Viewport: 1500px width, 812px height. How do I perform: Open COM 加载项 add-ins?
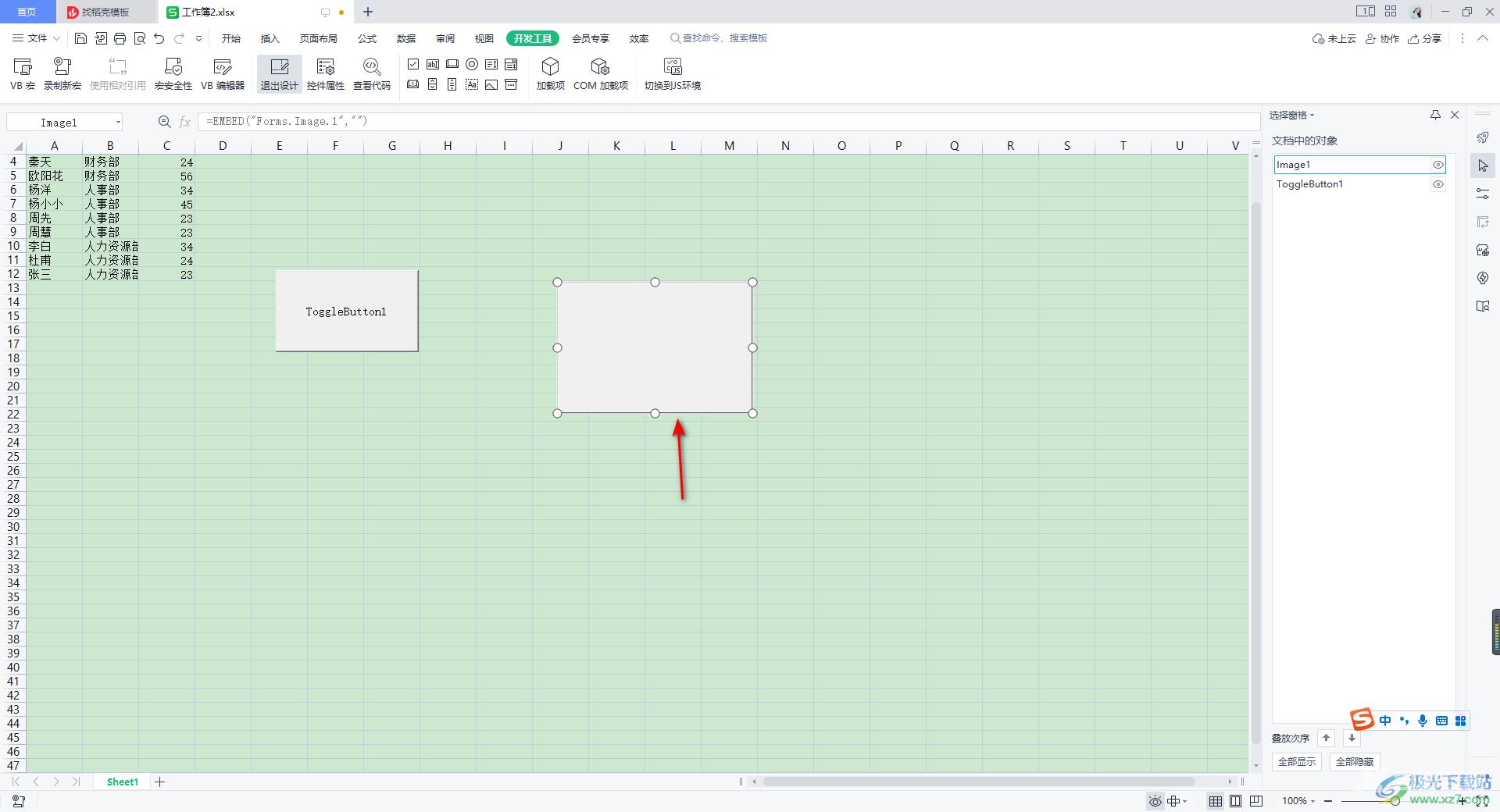[x=600, y=74]
